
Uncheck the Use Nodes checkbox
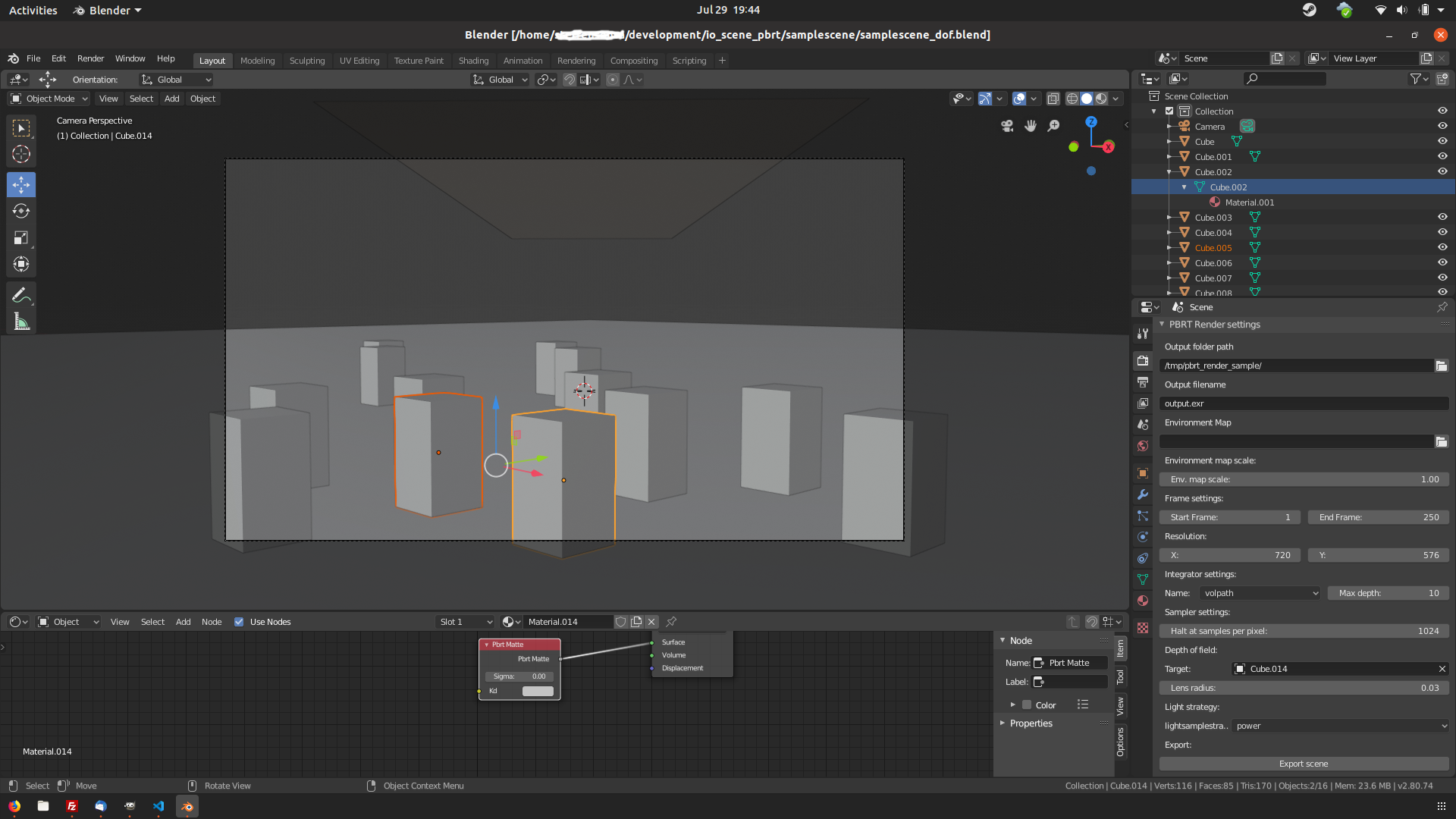click(x=239, y=622)
